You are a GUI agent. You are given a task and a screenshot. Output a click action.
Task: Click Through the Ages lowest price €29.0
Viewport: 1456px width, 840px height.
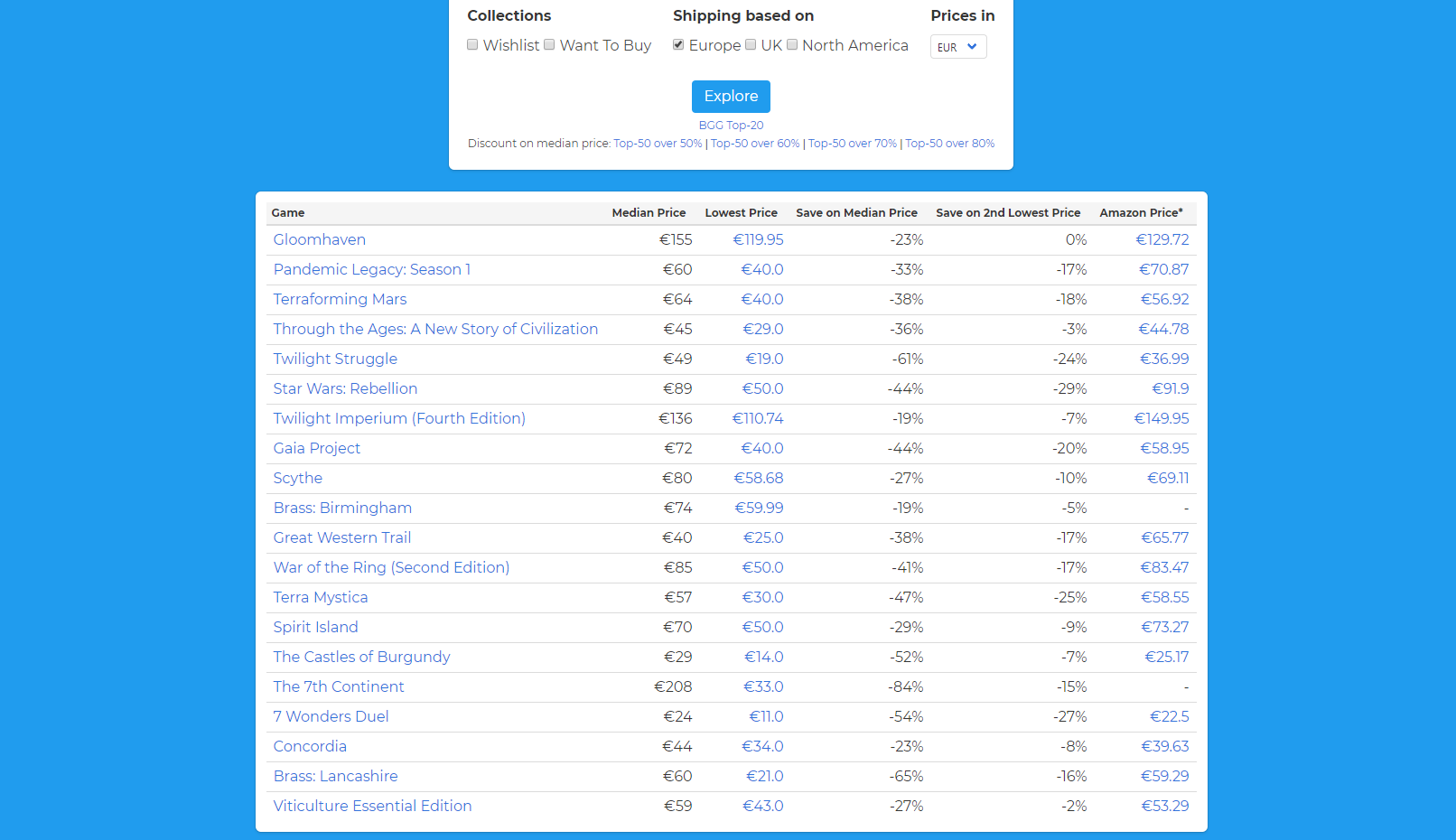click(763, 329)
